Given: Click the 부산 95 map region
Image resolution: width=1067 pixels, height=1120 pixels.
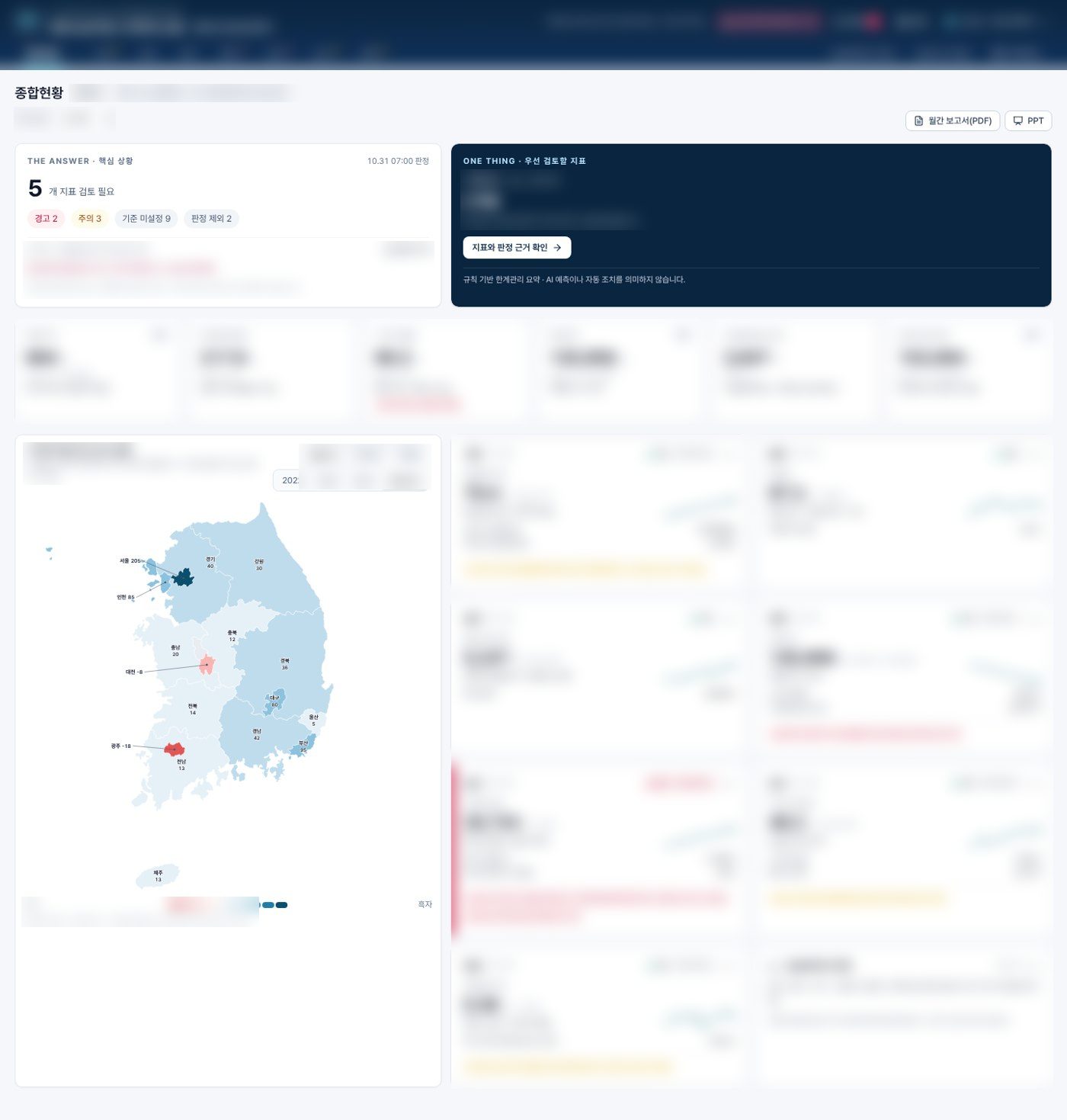Looking at the screenshot, I should pyautogui.click(x=303, y=746).
